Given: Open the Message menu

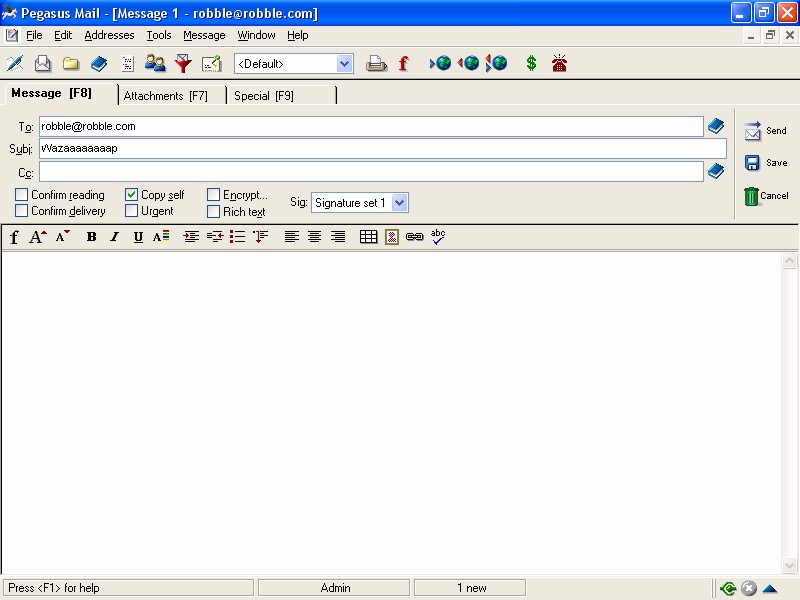Looking at the screenshot, I should [x=204, y=35].
